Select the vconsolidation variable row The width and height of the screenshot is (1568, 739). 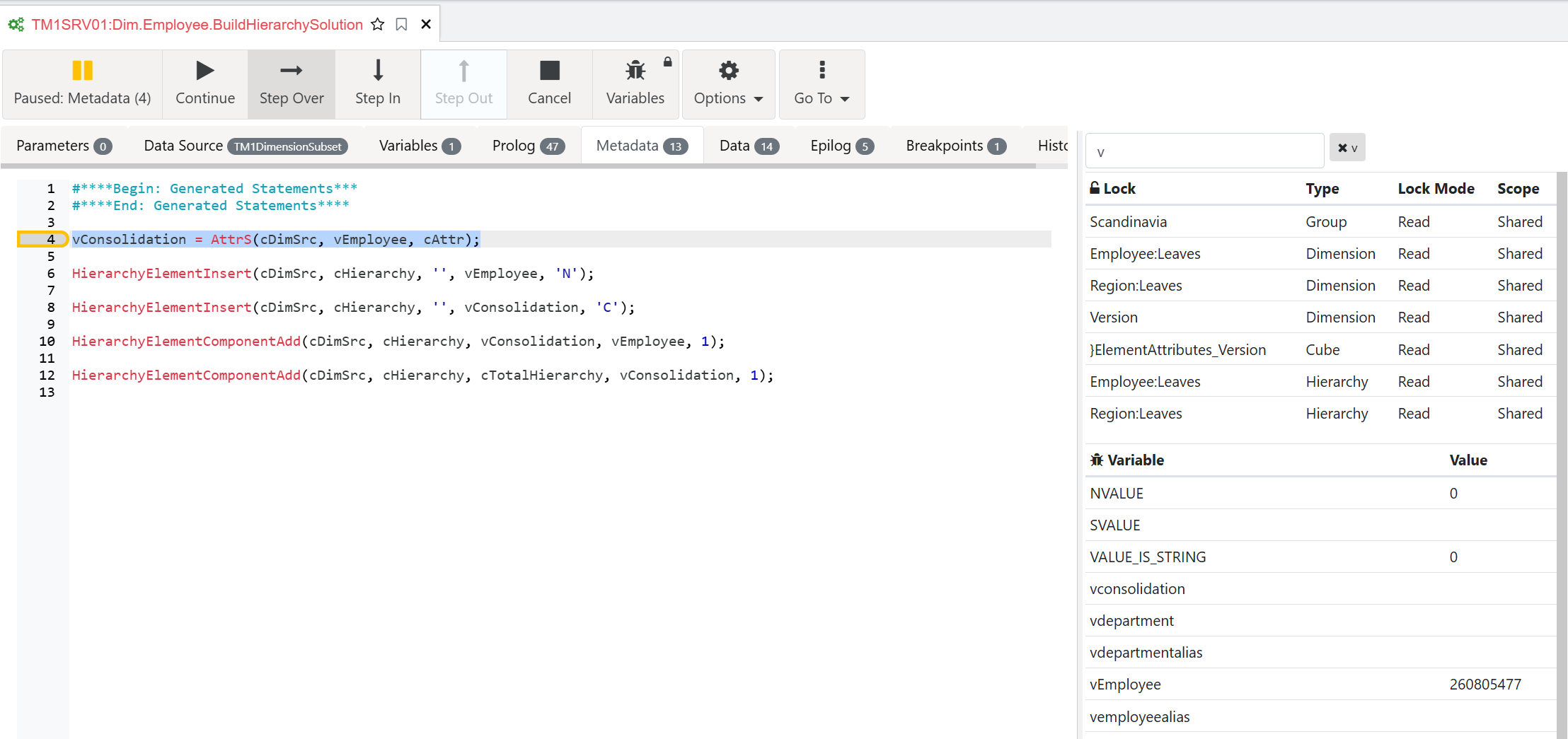coord(1320,589)
